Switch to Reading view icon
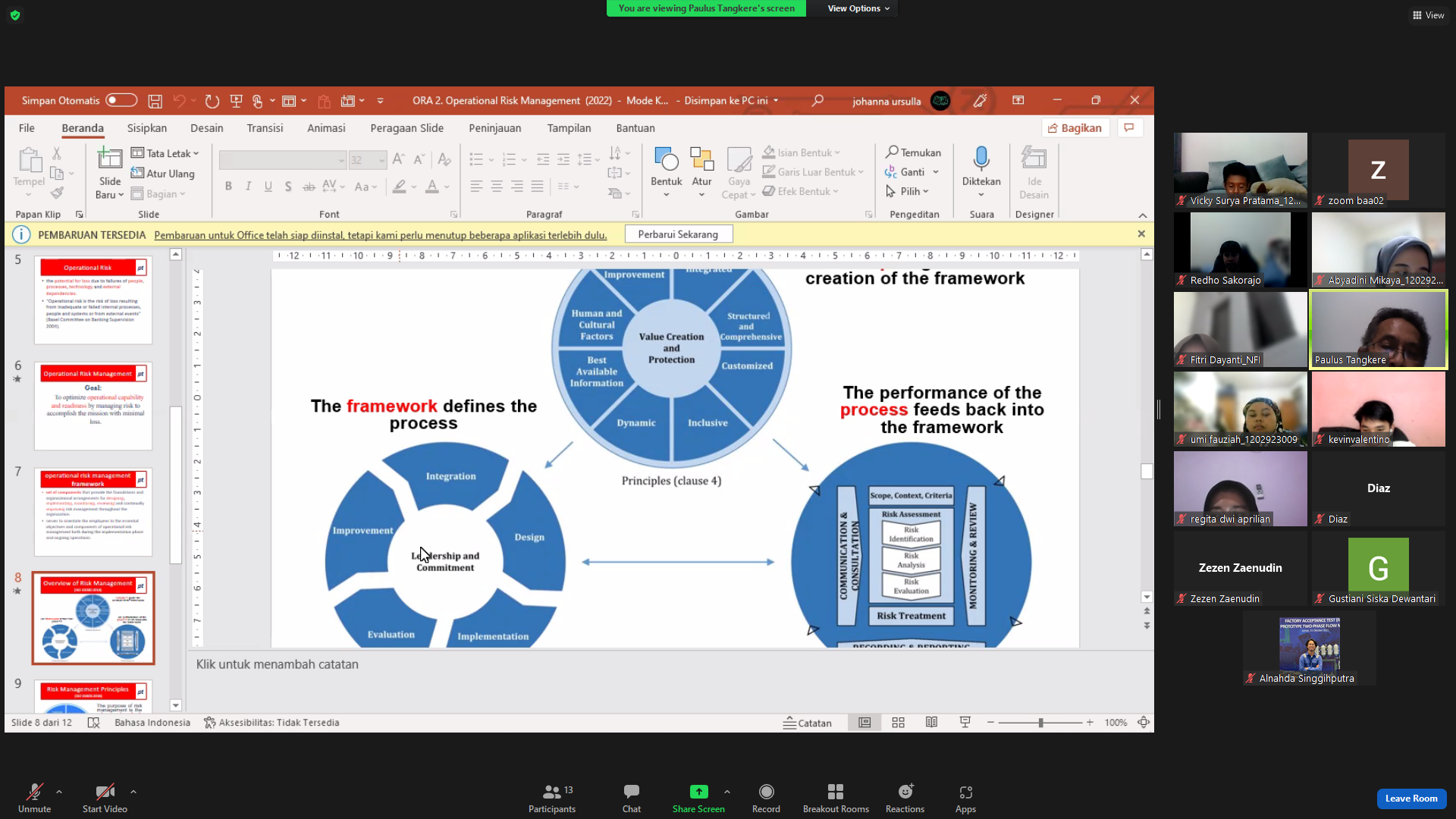The height and width of the screenshot is (819, 1456). [x=931, y=723]
